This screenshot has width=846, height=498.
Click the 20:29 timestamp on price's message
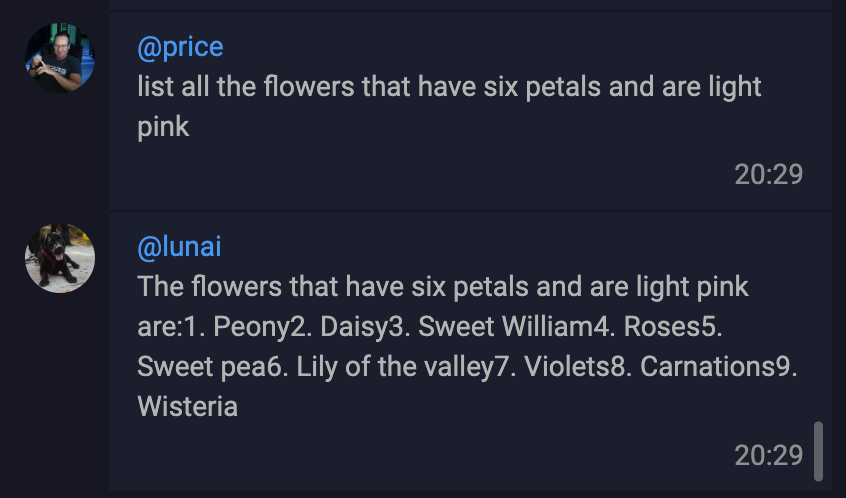(768, 174)
